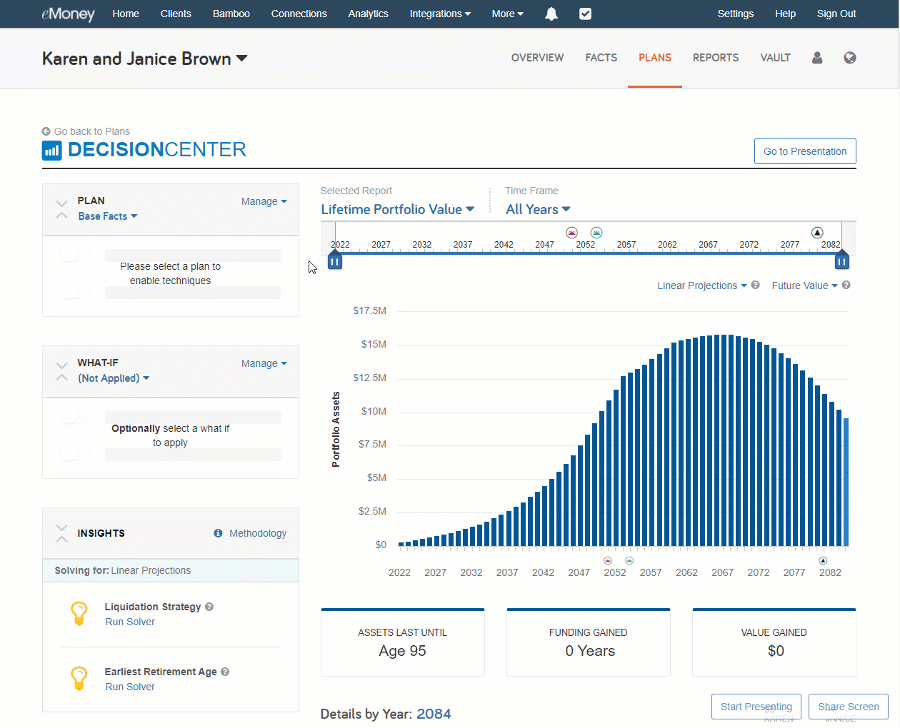
Task: Open the Plan Manage dropdown
Action: point(264,202)
